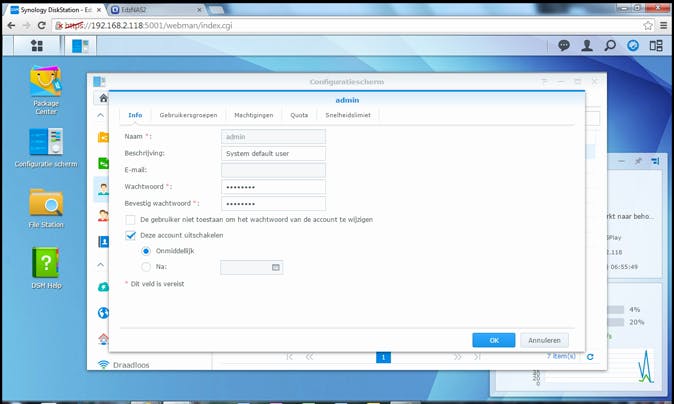Select the group sidebar icon

103,215
